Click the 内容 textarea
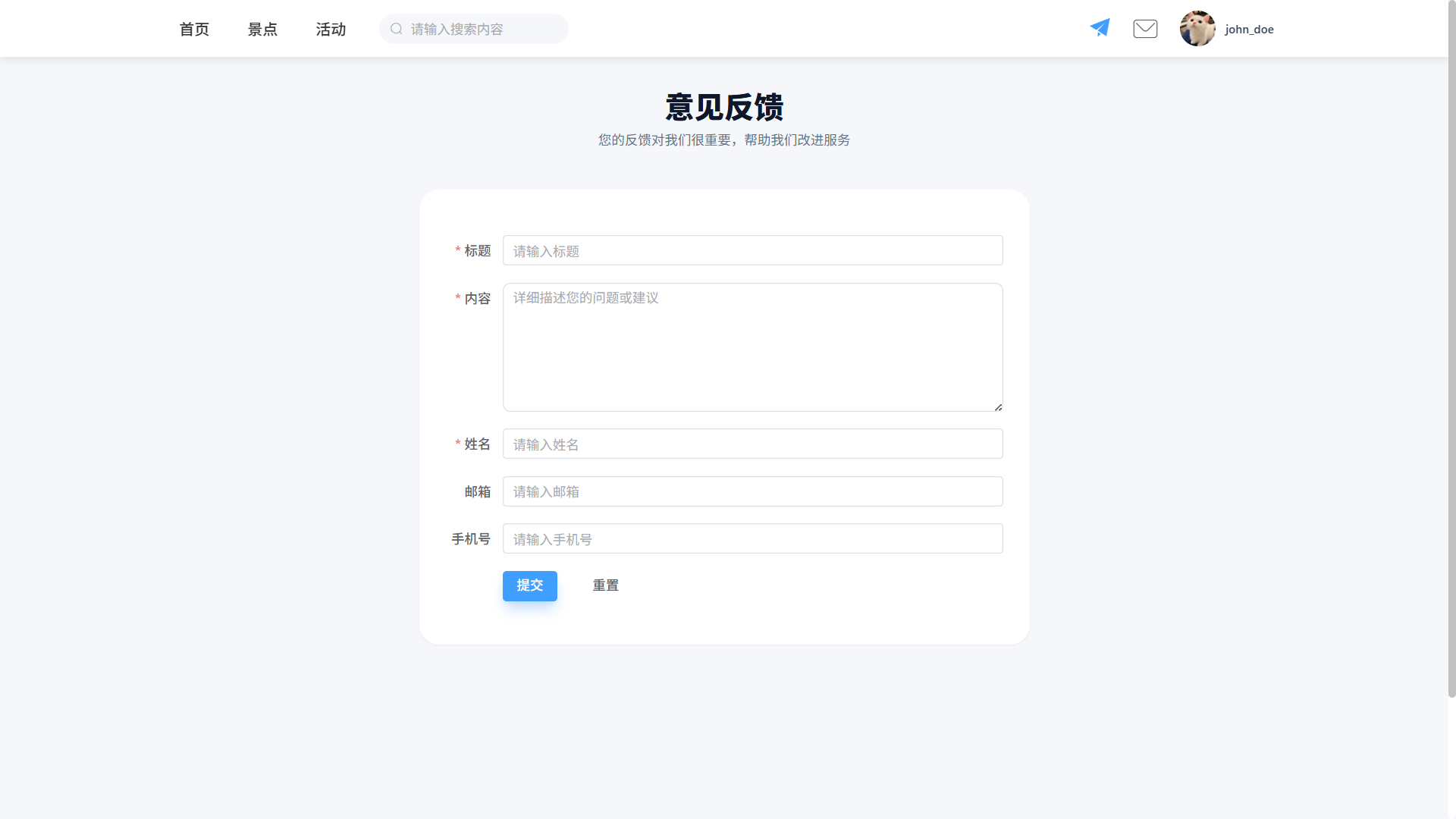This screenshot has width=1456, height=819. (752, 347)
